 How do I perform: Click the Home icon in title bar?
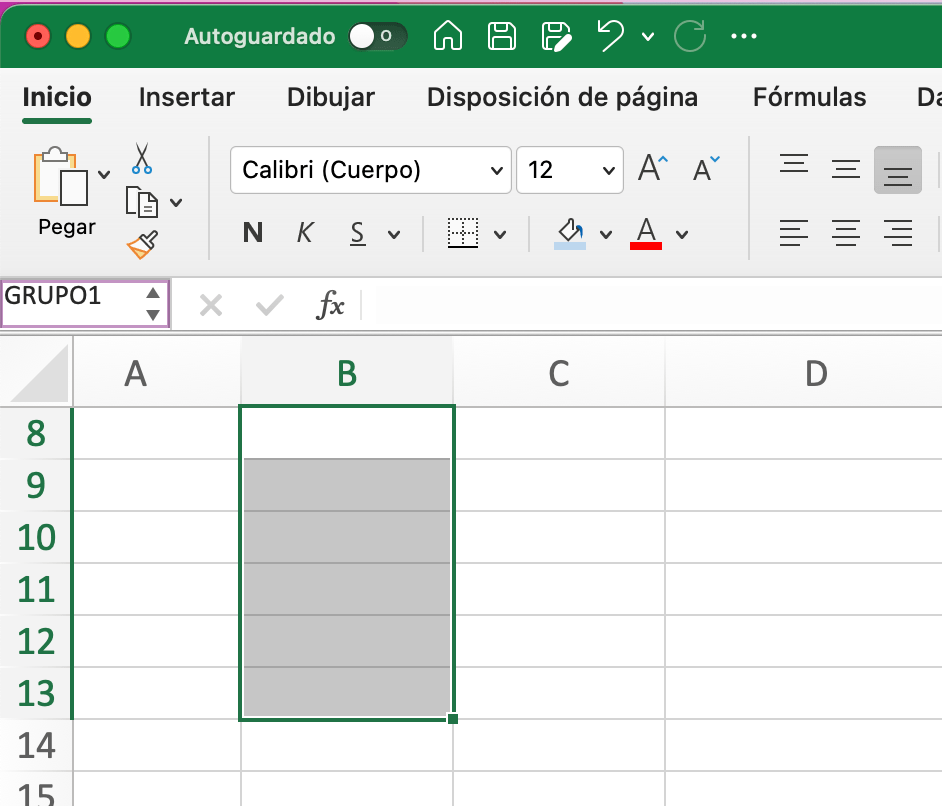[x=448, y=37]
